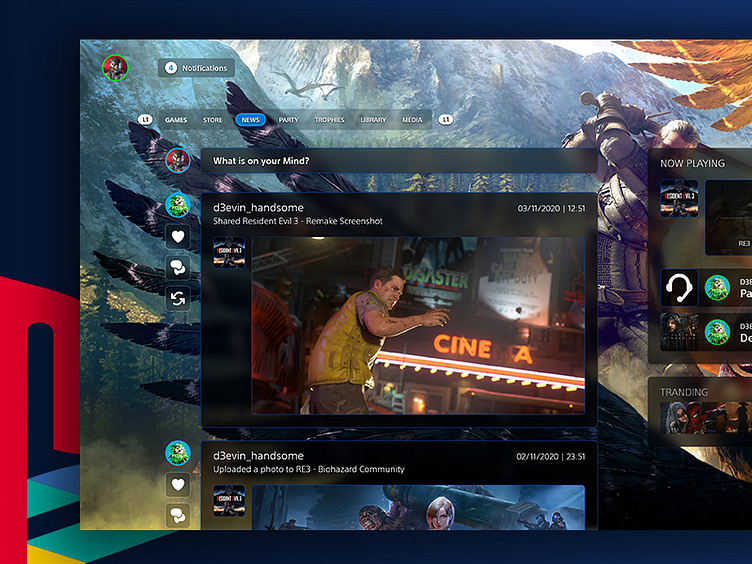Comment on the Resident Evil 3 screenshot post
This screenshot has height=564, width=752.
tap(178, 268)
